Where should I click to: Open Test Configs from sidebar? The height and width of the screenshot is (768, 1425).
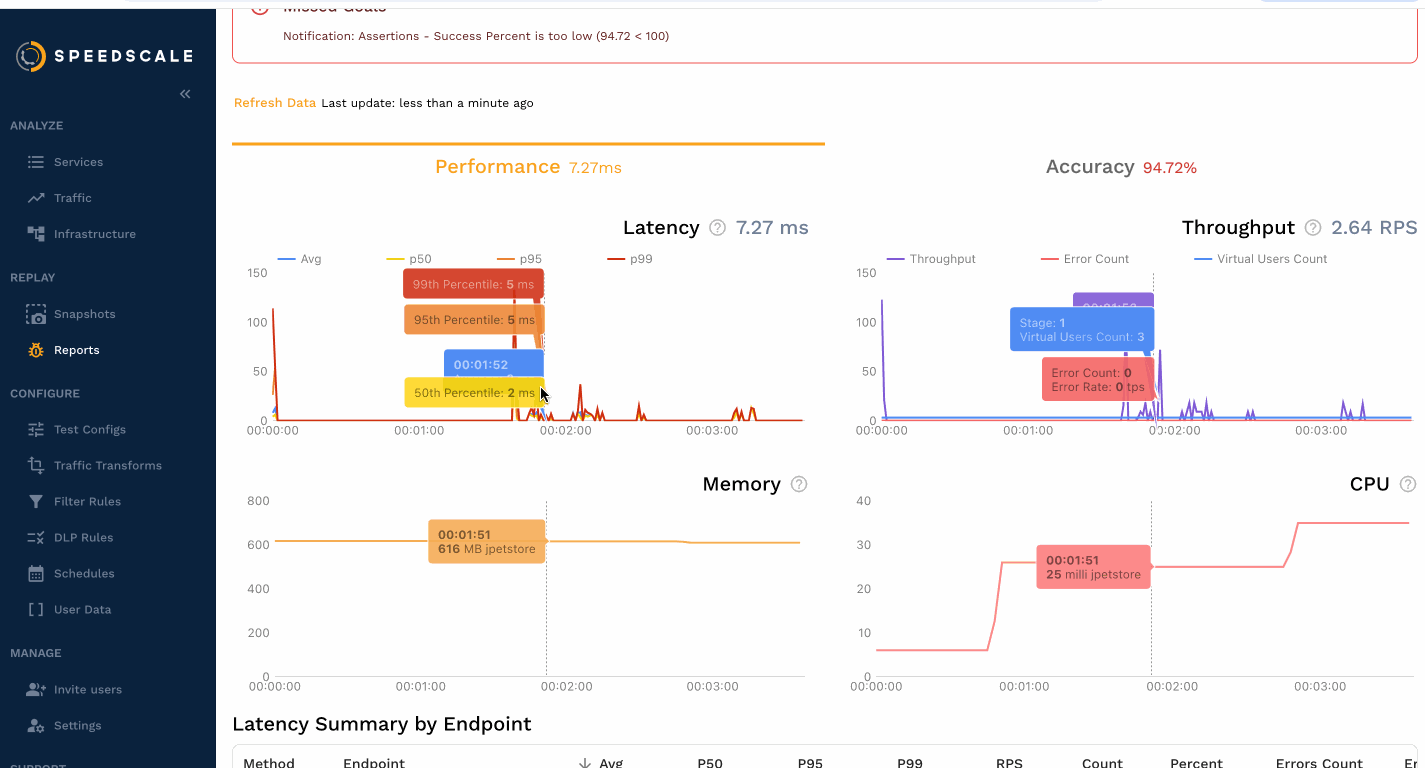[x=89, y=430]
